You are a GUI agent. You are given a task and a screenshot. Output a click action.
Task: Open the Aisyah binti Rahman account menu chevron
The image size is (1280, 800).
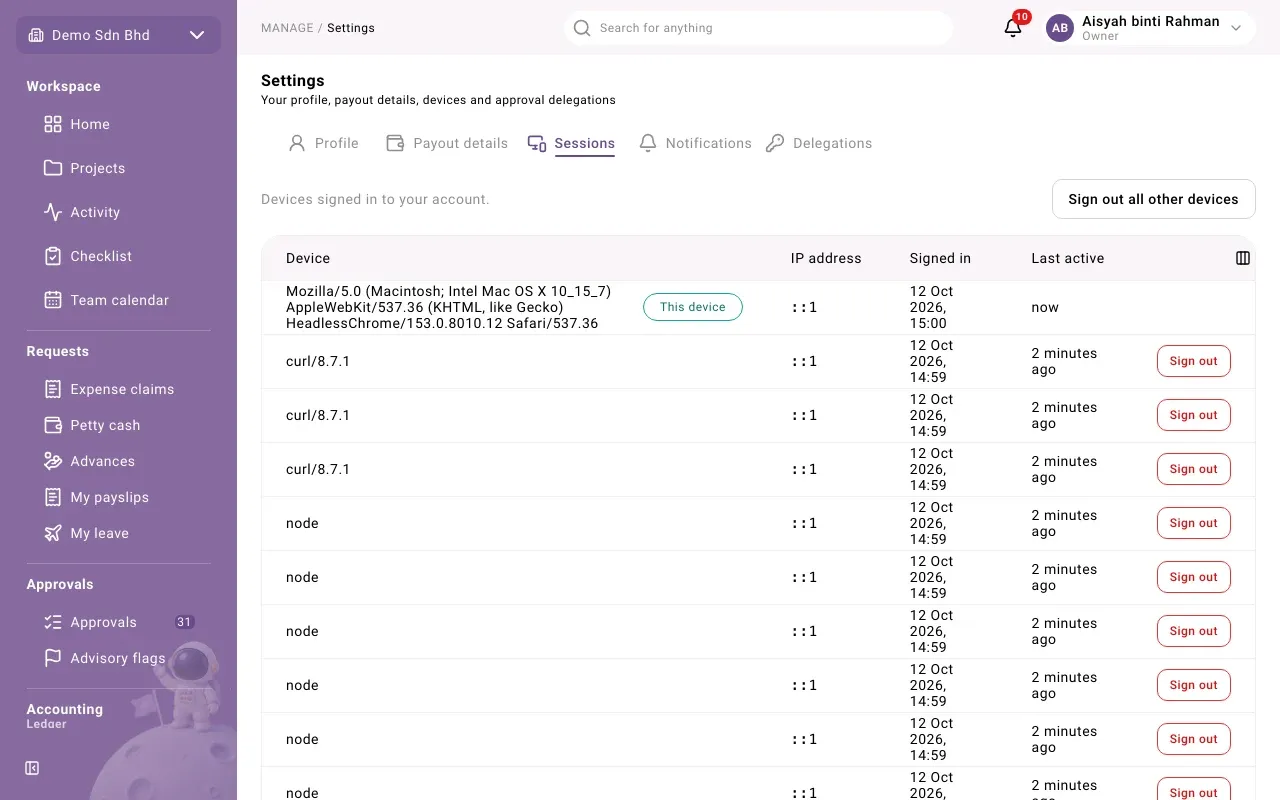pyautogui.click(x=1236, y=28)
